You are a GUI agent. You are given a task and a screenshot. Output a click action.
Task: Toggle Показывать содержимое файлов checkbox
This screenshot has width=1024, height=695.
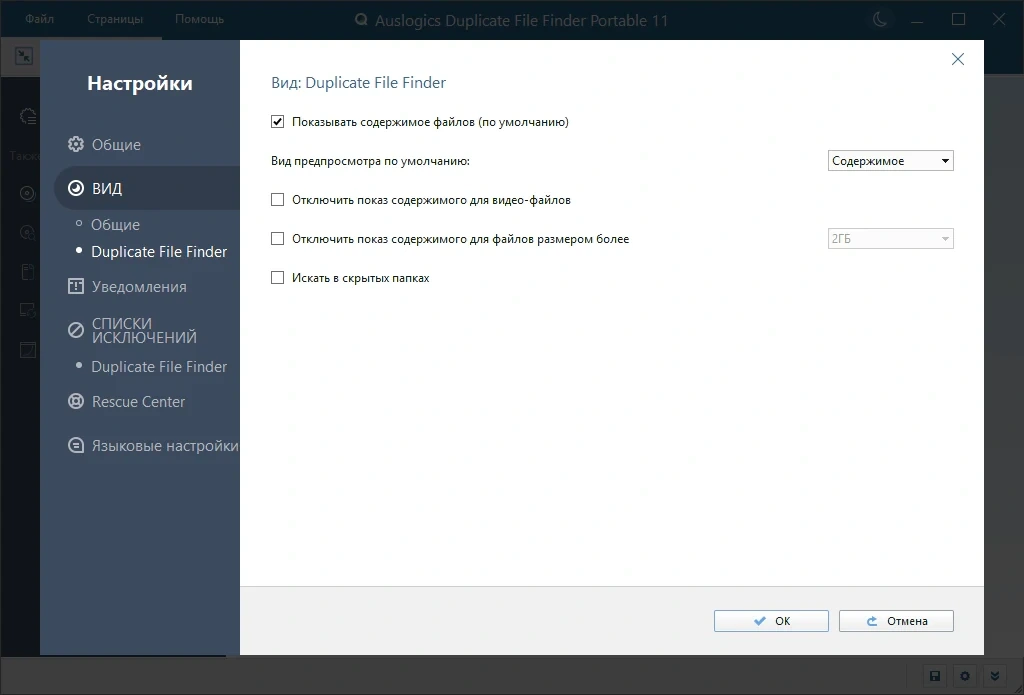coord(278,122)
